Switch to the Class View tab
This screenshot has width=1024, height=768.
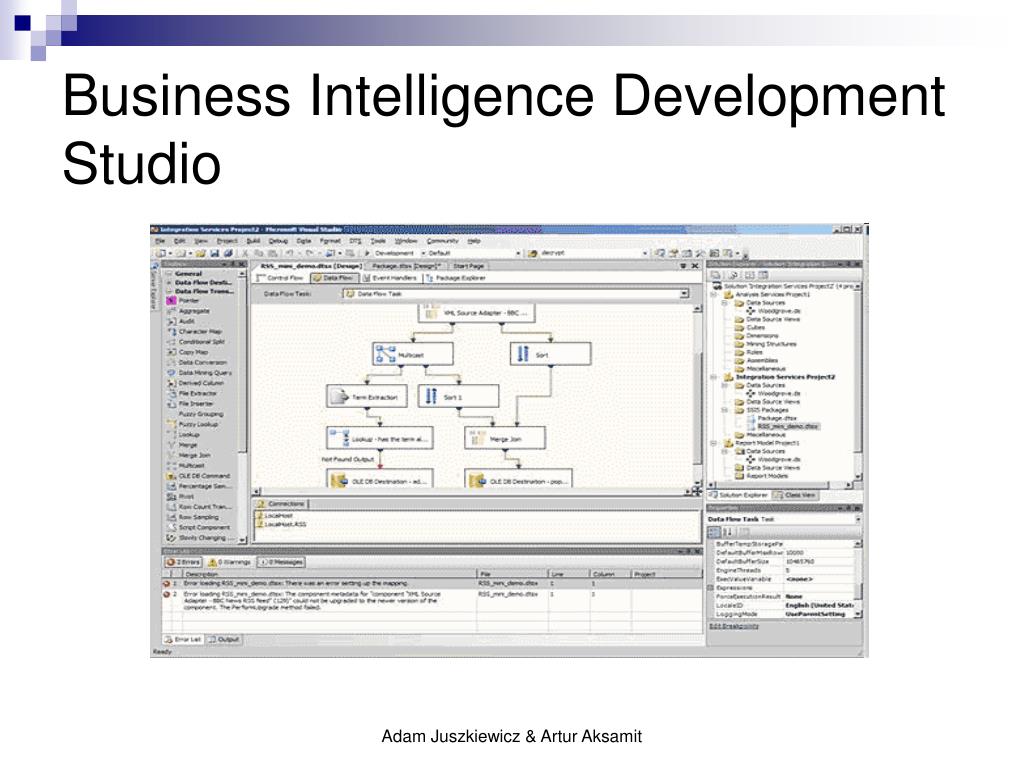point(795,495)
